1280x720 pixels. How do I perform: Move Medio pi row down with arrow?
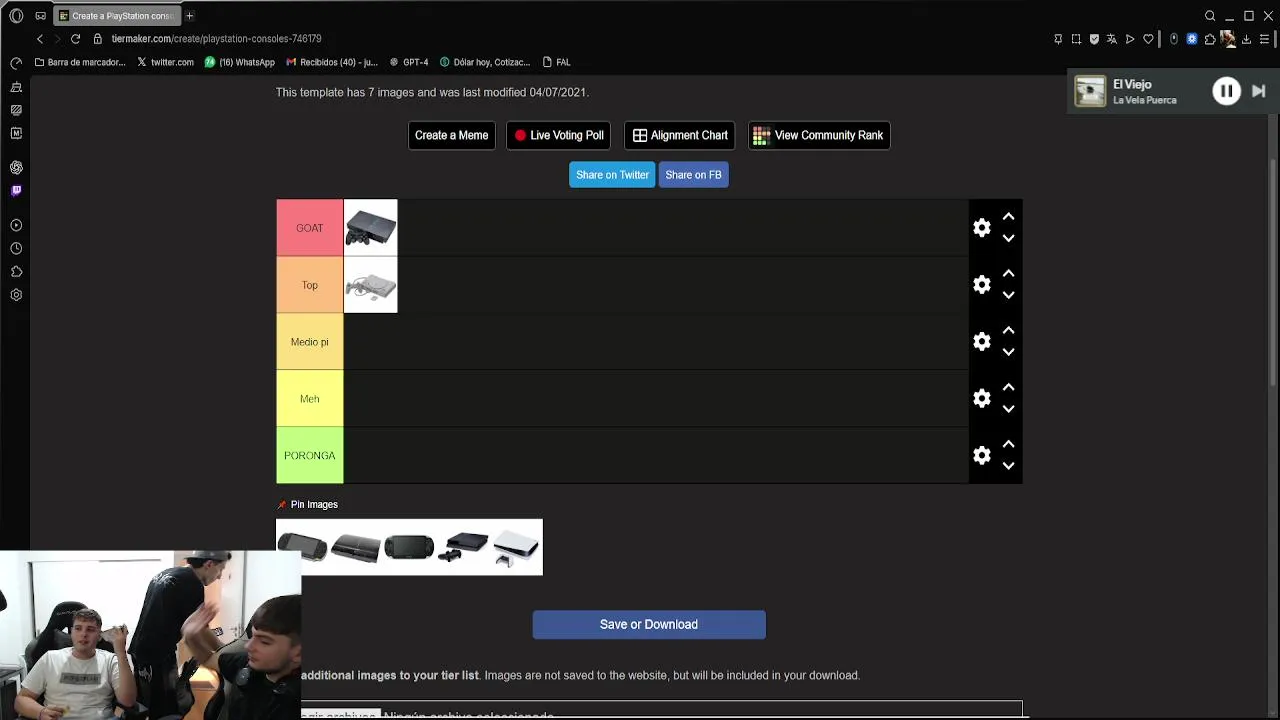click(x=1008, y=352)
